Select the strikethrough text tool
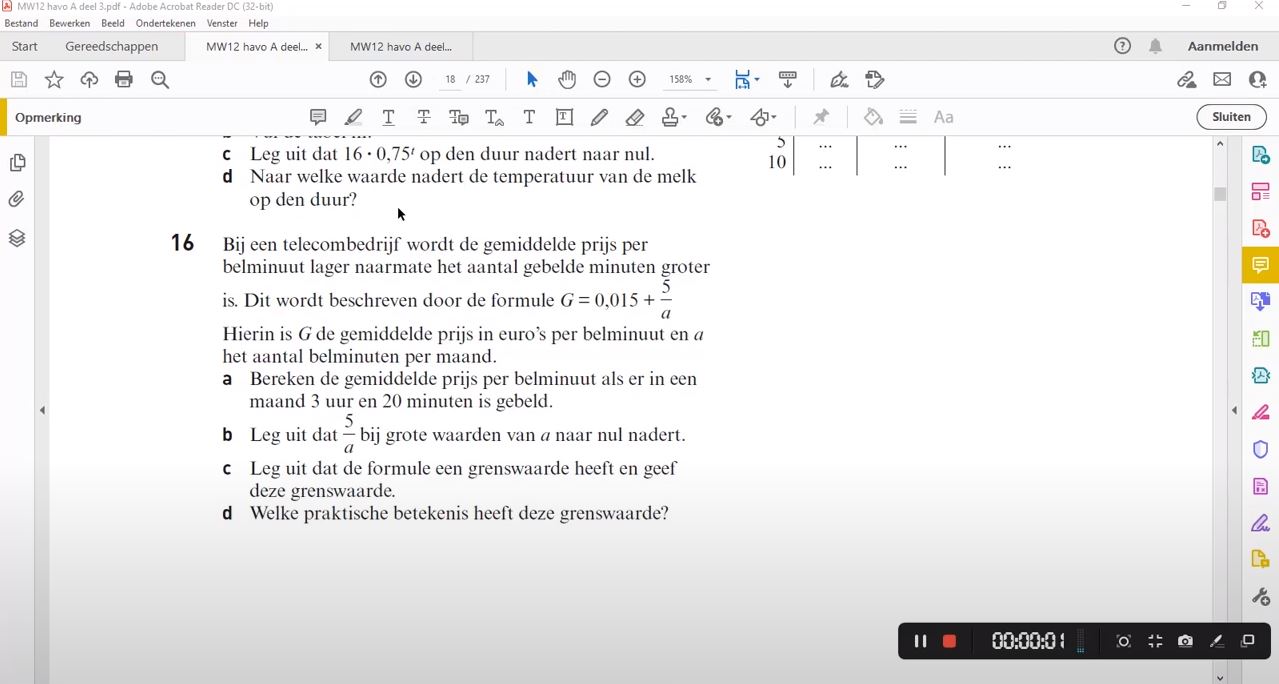Screen dimensions: 1279x684 pyautogui.click(x=424, y=117)
